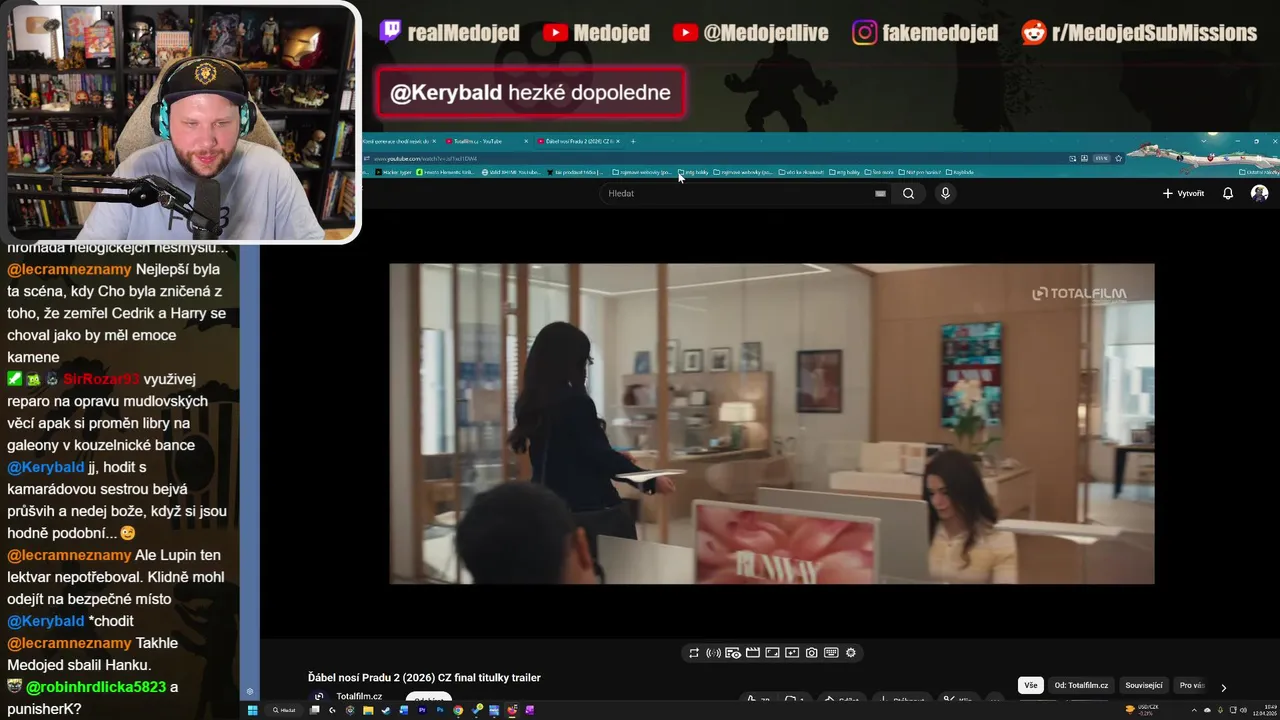Toggle the loop video icon below player

[x=694, y=653]
